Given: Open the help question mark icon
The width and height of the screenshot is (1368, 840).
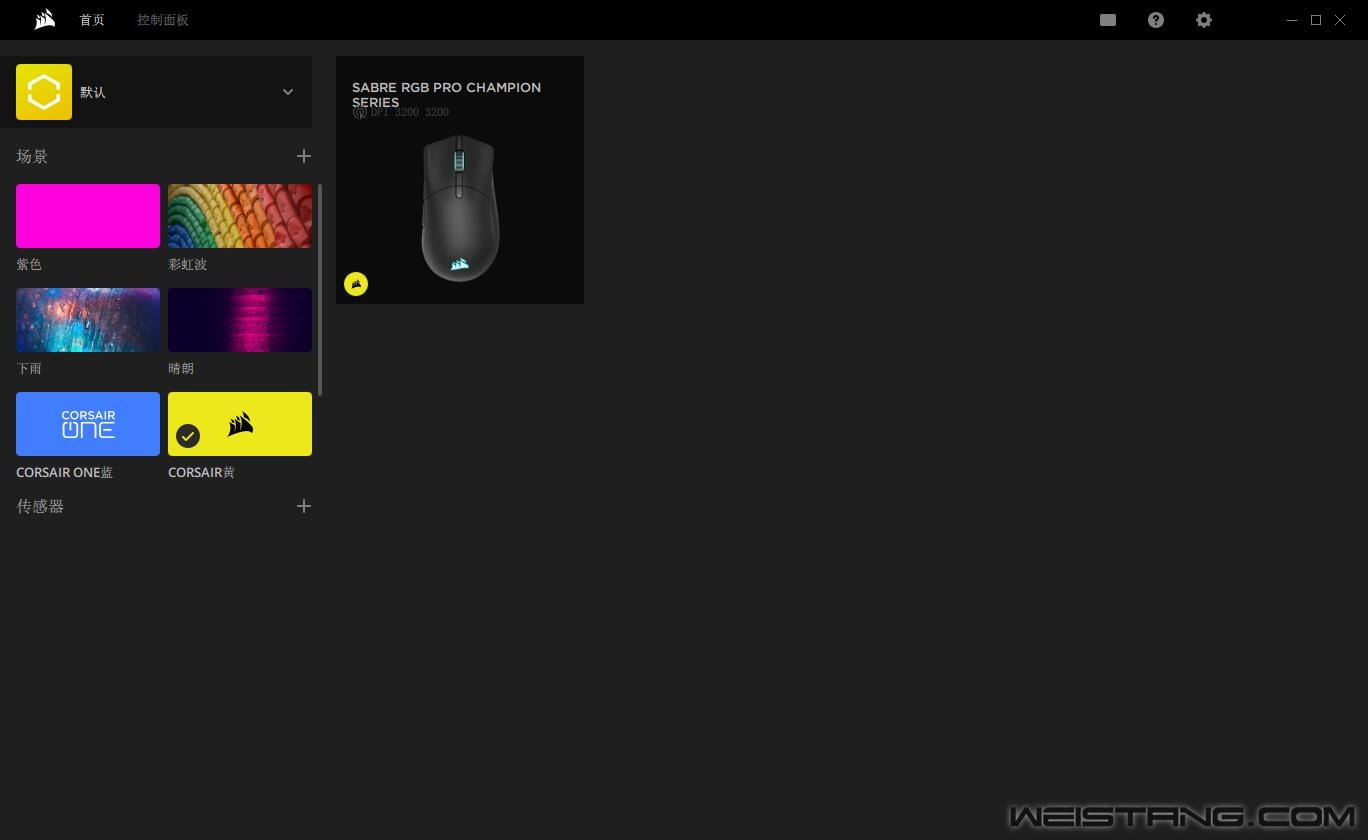Looking at the screenshot, I should tap(1156, 20).
